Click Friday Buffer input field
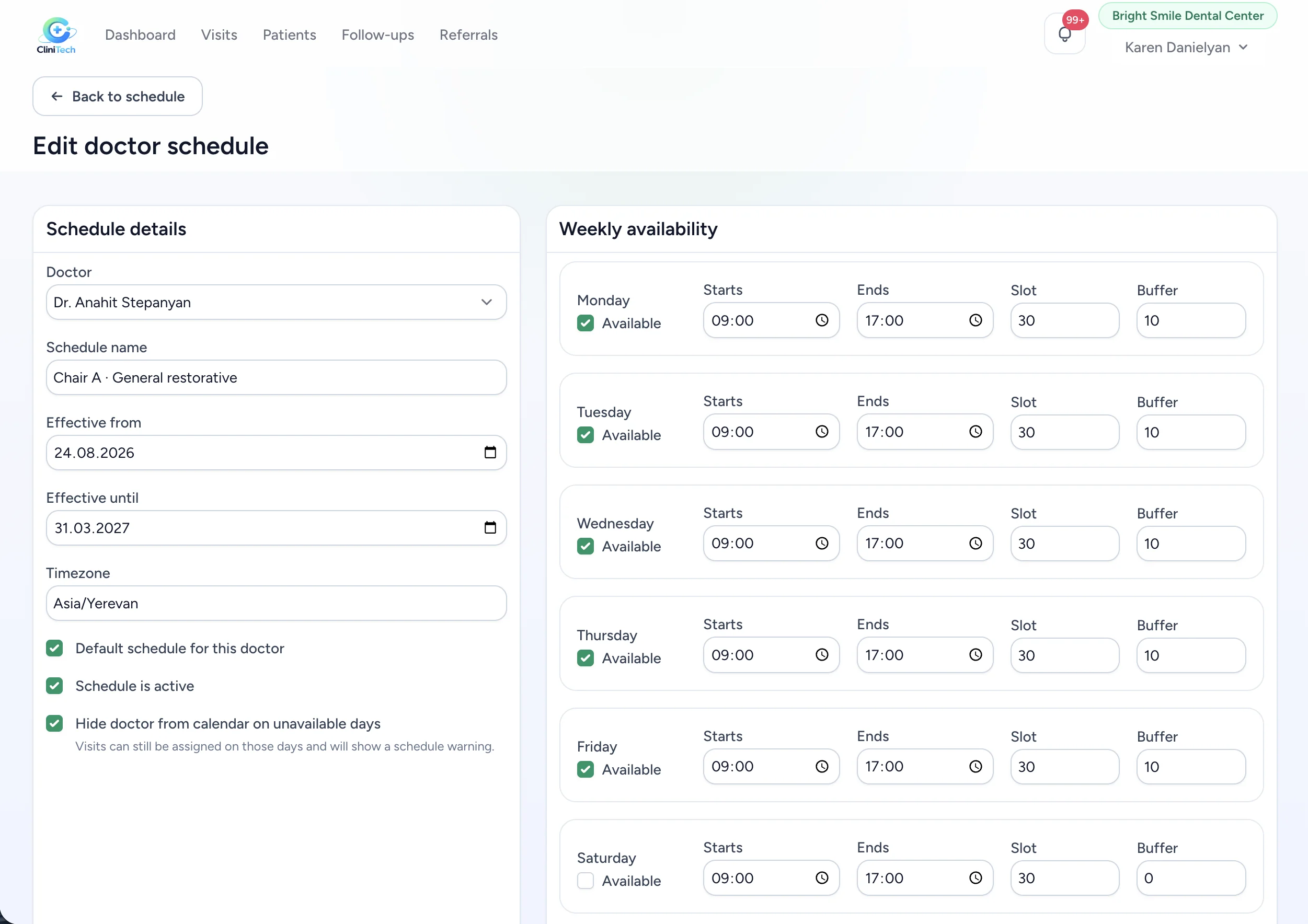This screenshot has width=1308, height=924. 1191,767
